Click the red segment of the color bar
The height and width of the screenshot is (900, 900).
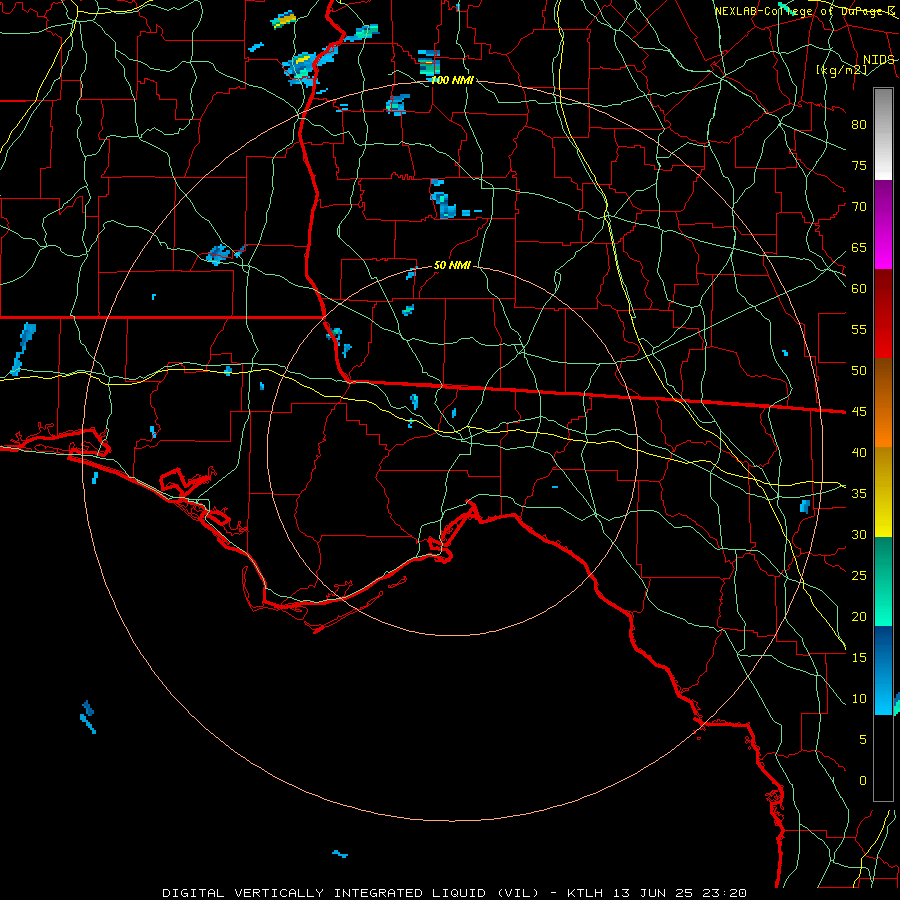tap(883, 314)
